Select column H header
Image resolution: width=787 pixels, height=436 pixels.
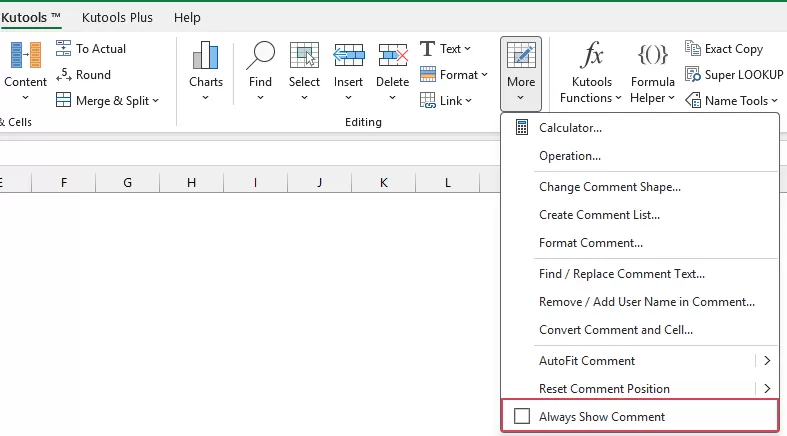click(x=191, y=183)
